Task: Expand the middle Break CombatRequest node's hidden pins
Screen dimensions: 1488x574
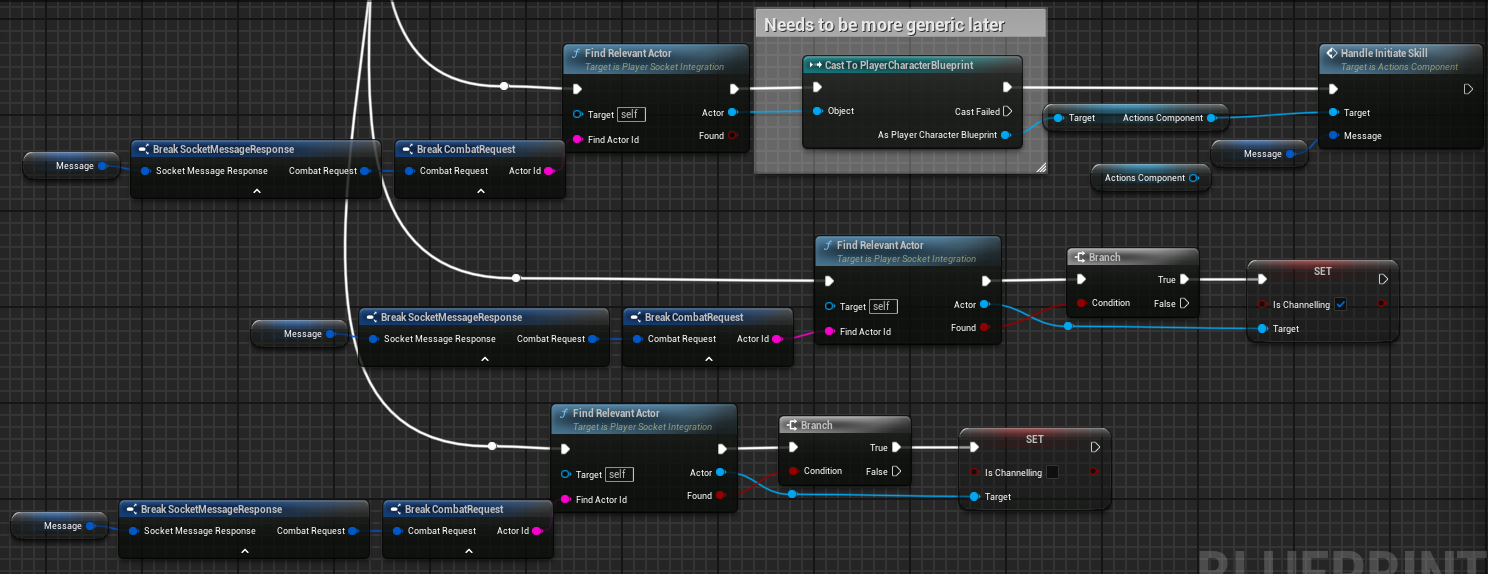Action: pyautogui.click(x=711, y=358)
